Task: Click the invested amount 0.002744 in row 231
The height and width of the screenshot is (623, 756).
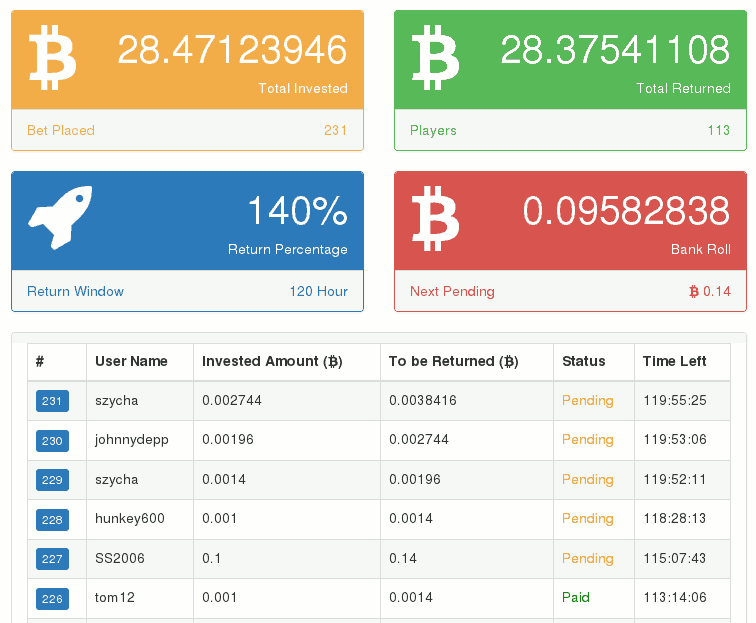Action: [232, 401]
